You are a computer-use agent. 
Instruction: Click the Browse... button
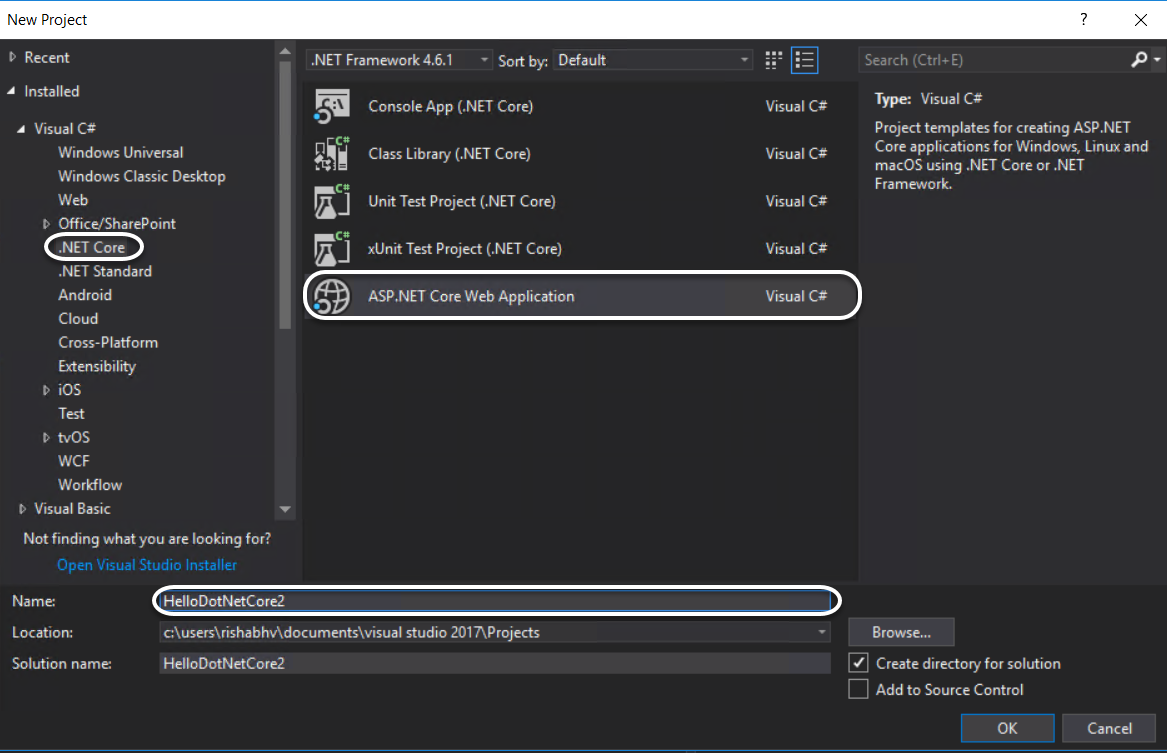tap(901, 632)
